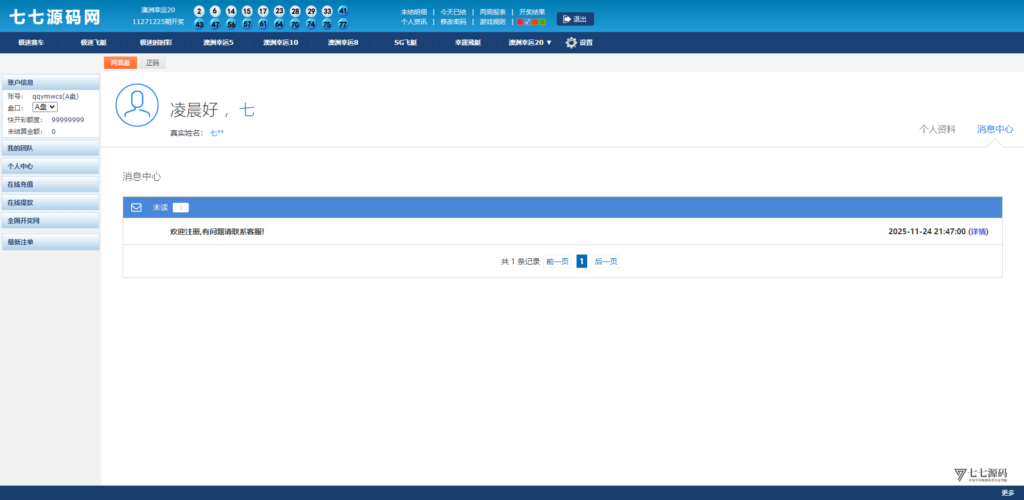Select the orange theme color swatch

pos(535,22)
